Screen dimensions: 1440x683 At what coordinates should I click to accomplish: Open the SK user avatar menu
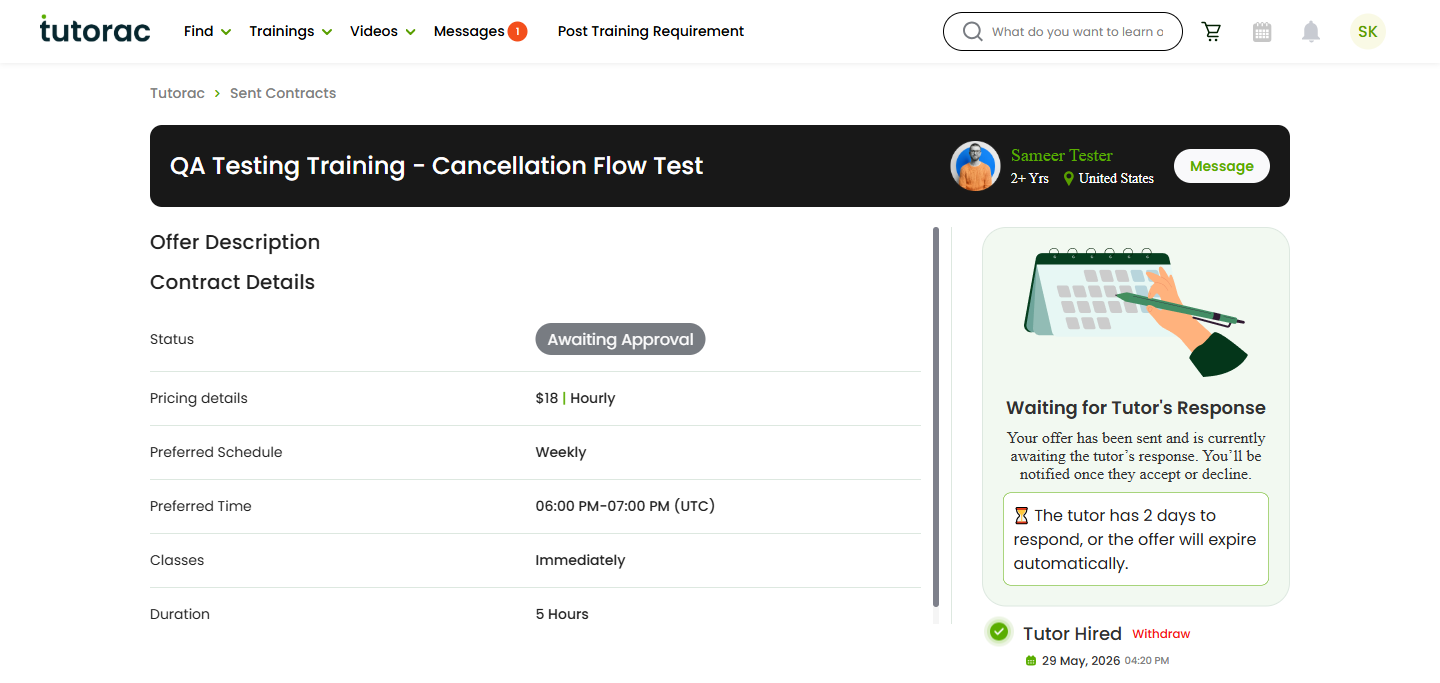(x=1368, y=32)
